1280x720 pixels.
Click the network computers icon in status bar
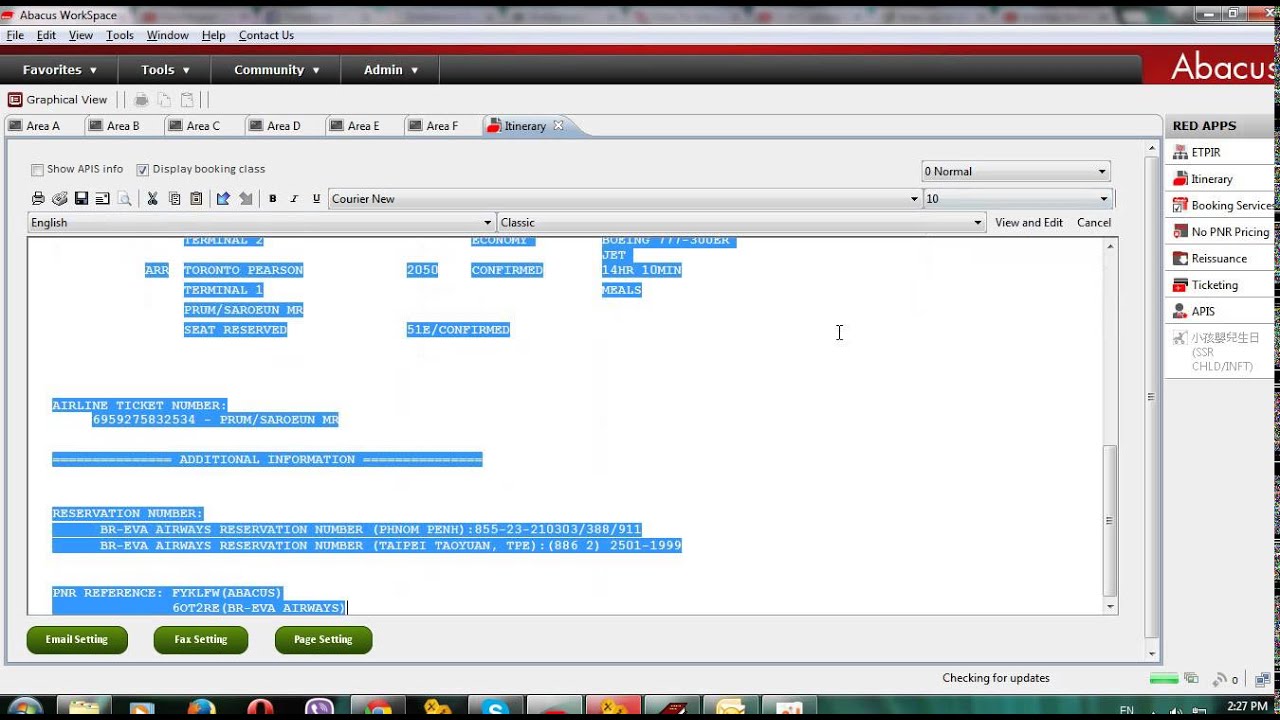tap(1262, 679)
